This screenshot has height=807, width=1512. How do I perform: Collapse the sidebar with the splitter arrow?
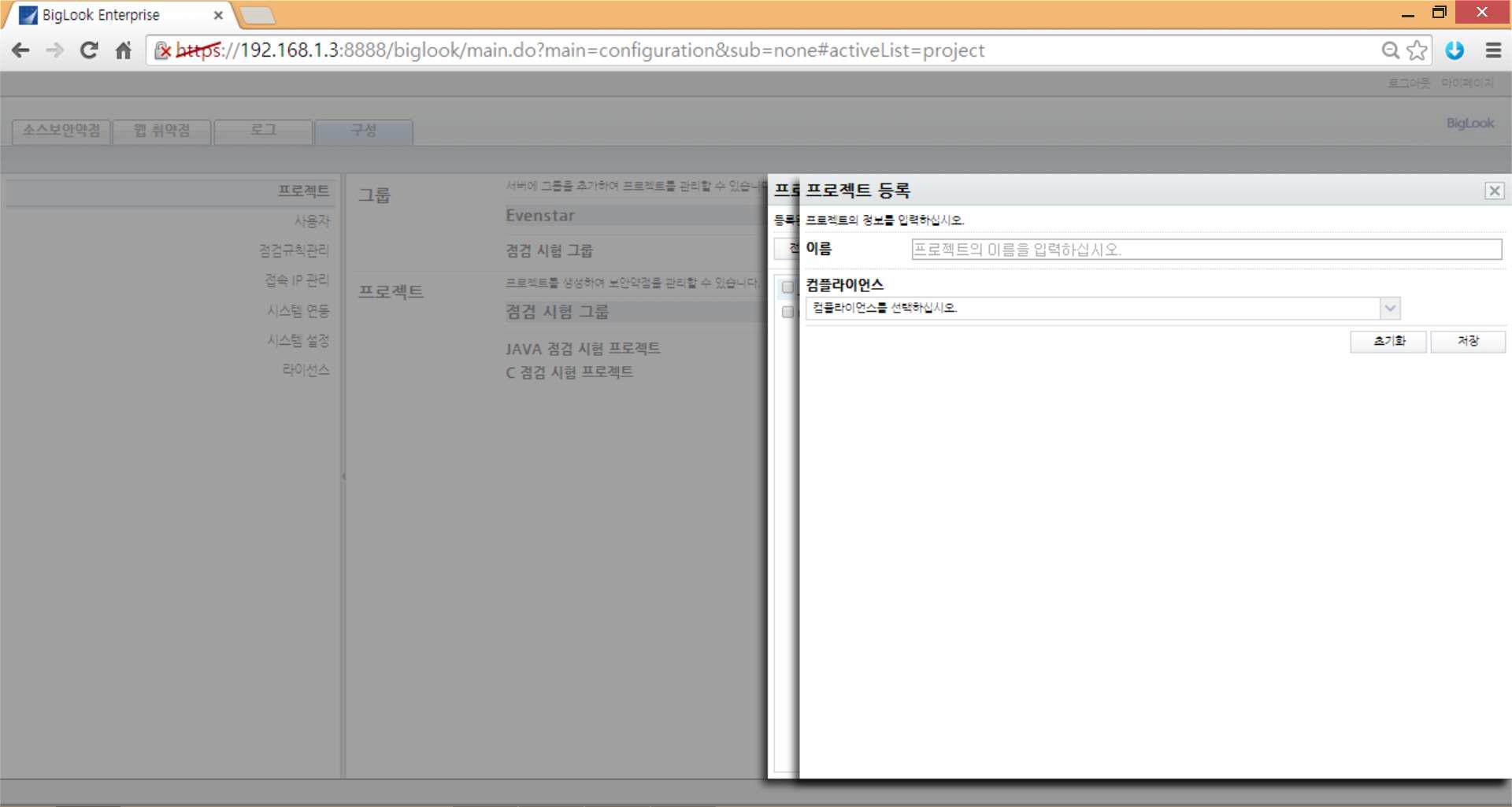(x=343, y=476)
